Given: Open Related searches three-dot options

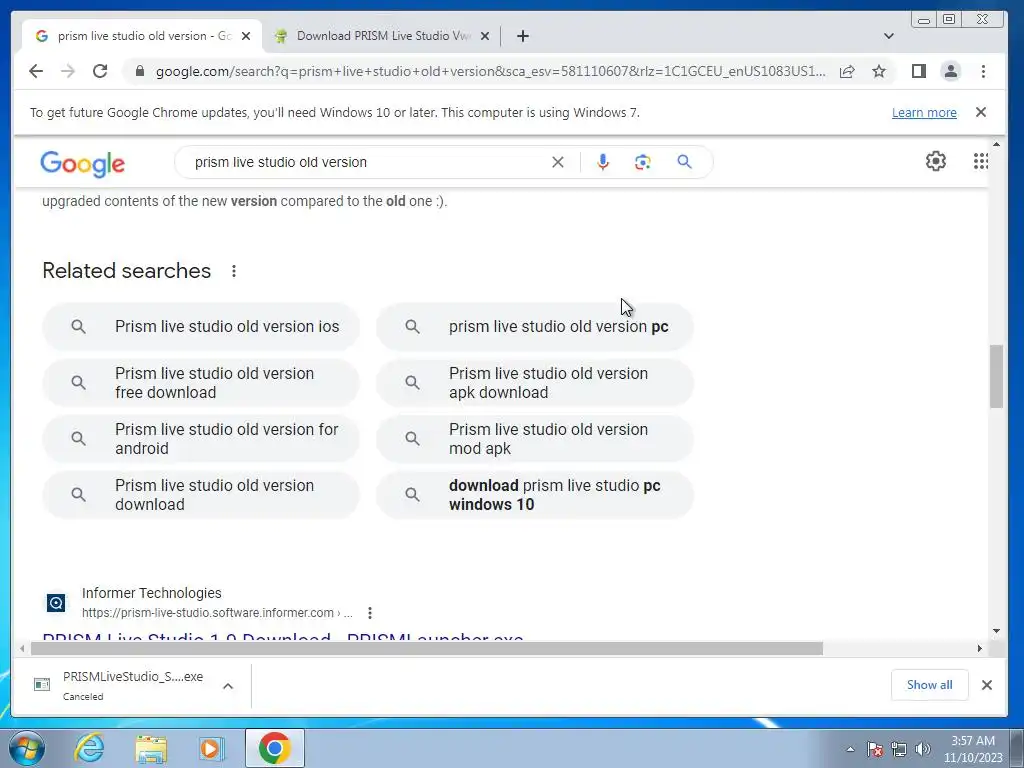Looking at the screenshot, I should 234,271.
